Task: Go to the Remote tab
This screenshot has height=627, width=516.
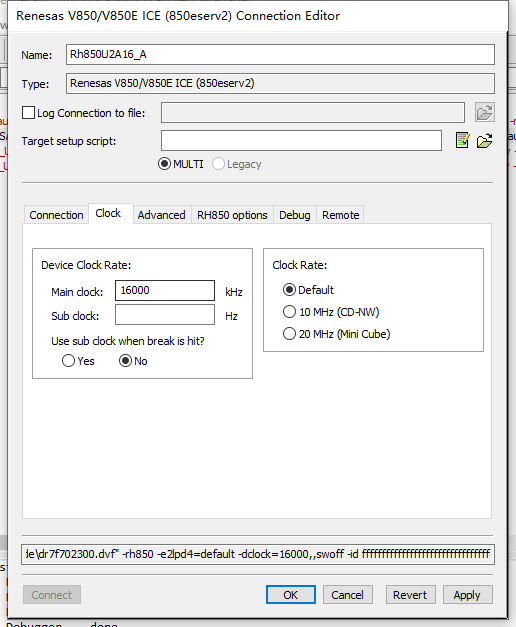Action: pyautogui.click(x=340, y=215)
